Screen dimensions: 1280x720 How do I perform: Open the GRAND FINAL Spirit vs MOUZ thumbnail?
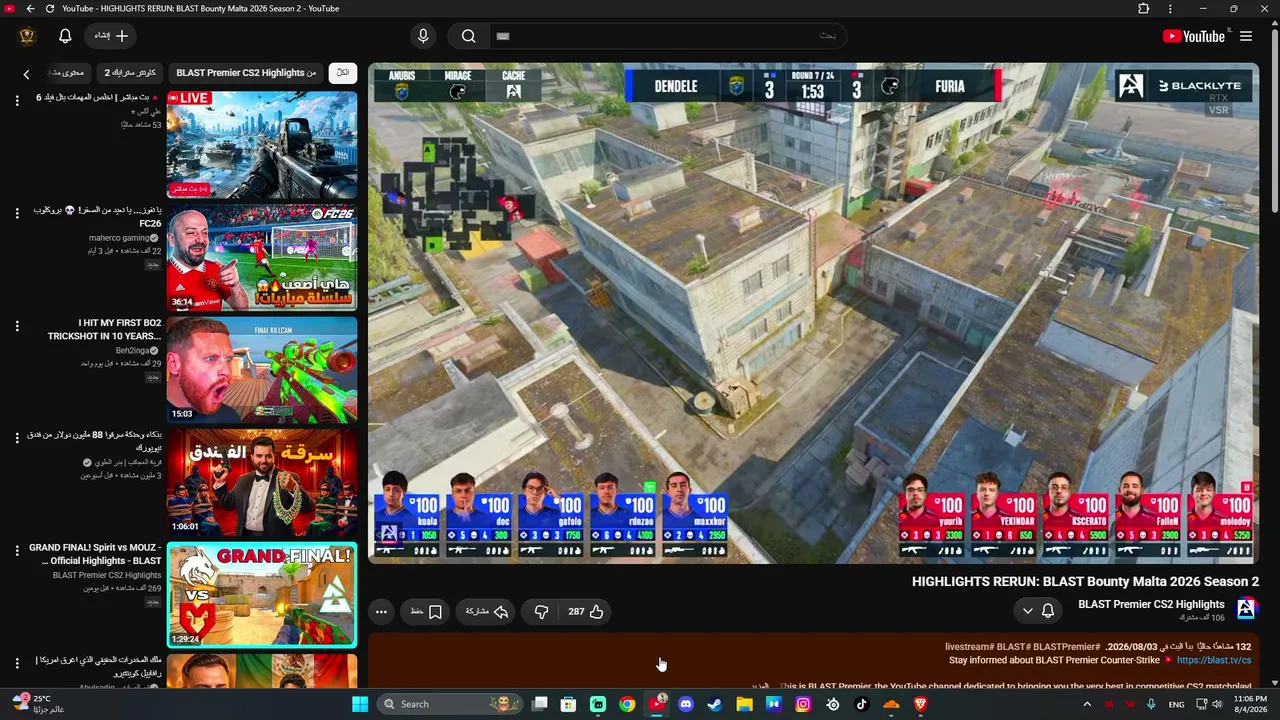coord(262,596)
